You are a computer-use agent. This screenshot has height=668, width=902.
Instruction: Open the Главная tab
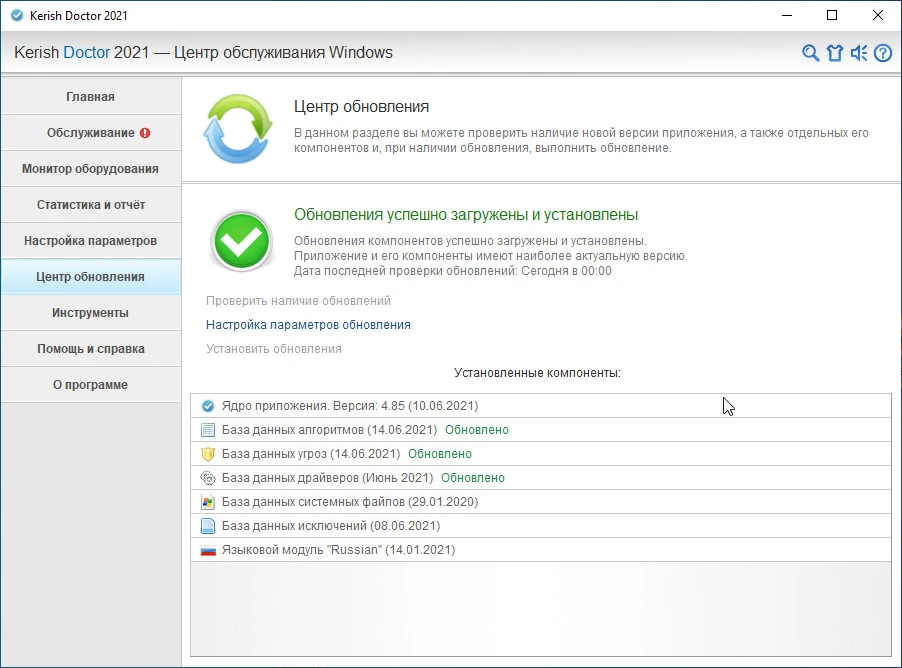coord(91,96)
